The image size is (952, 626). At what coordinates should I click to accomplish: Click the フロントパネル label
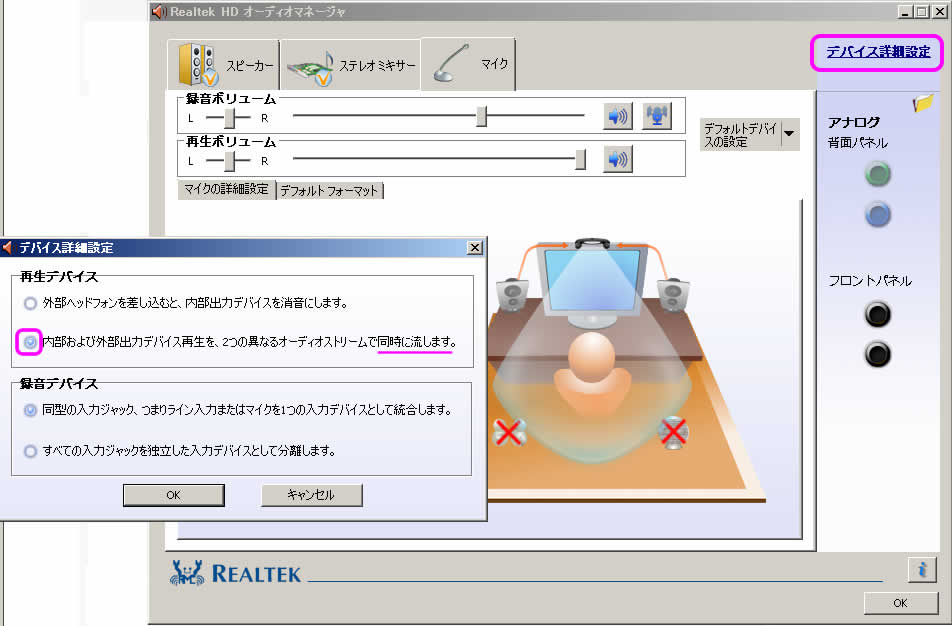click(x=870, y=281)
